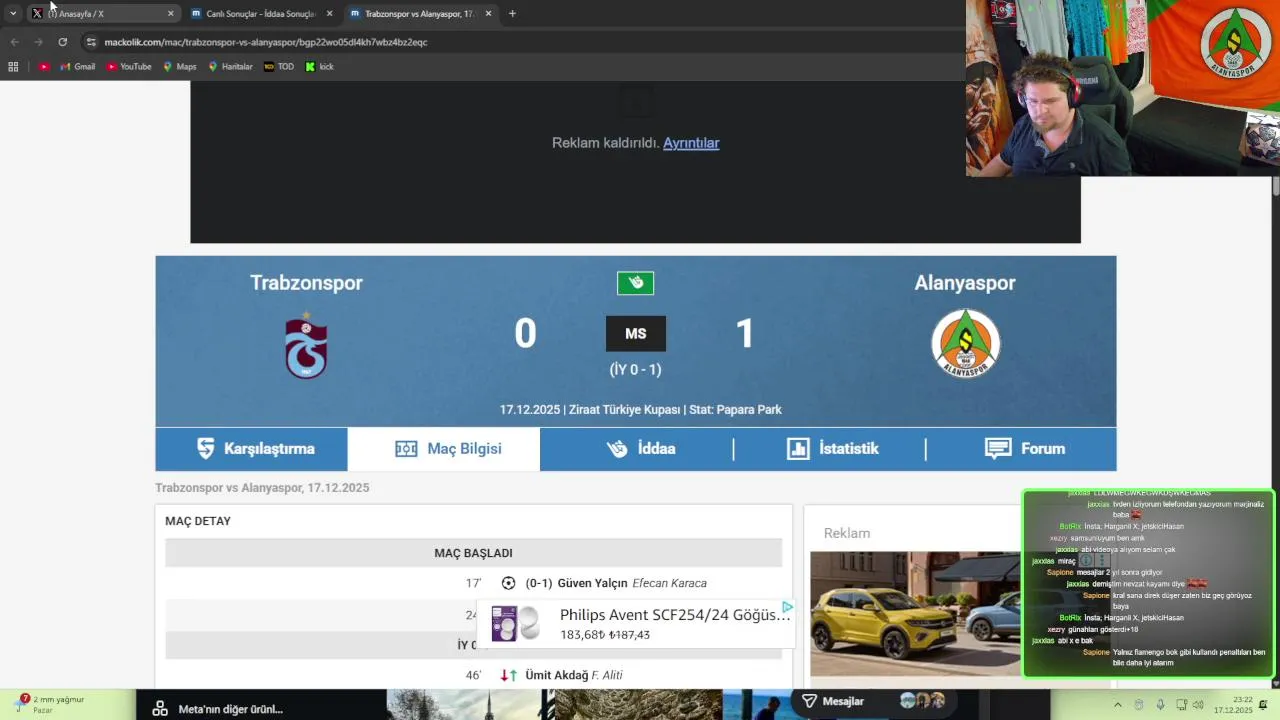
Task: Click the İstatistik chart icon
Action: 798,449
